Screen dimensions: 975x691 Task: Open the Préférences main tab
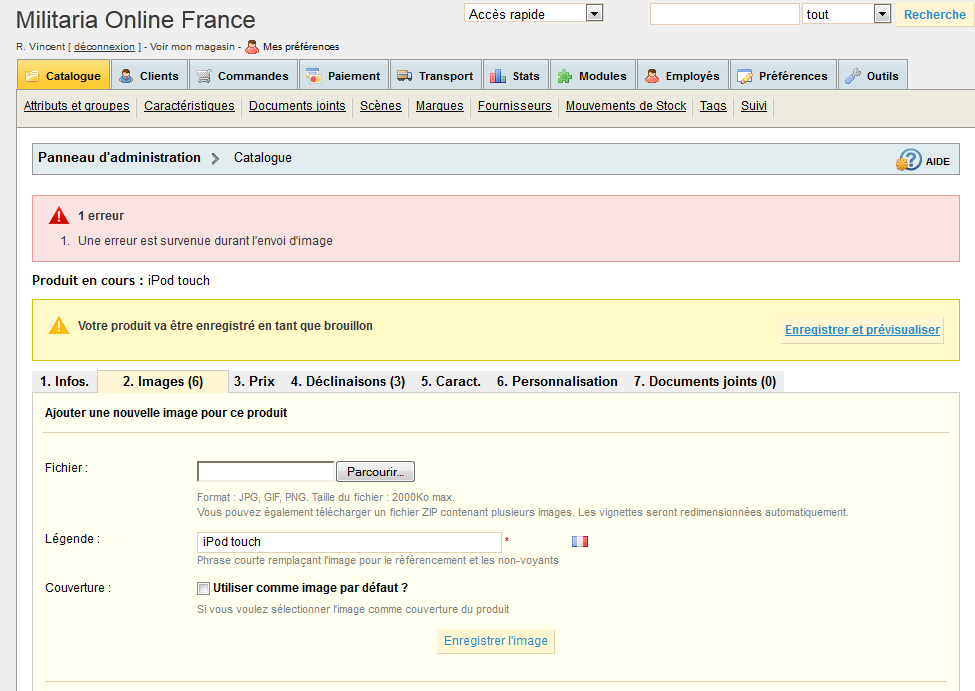783,75
